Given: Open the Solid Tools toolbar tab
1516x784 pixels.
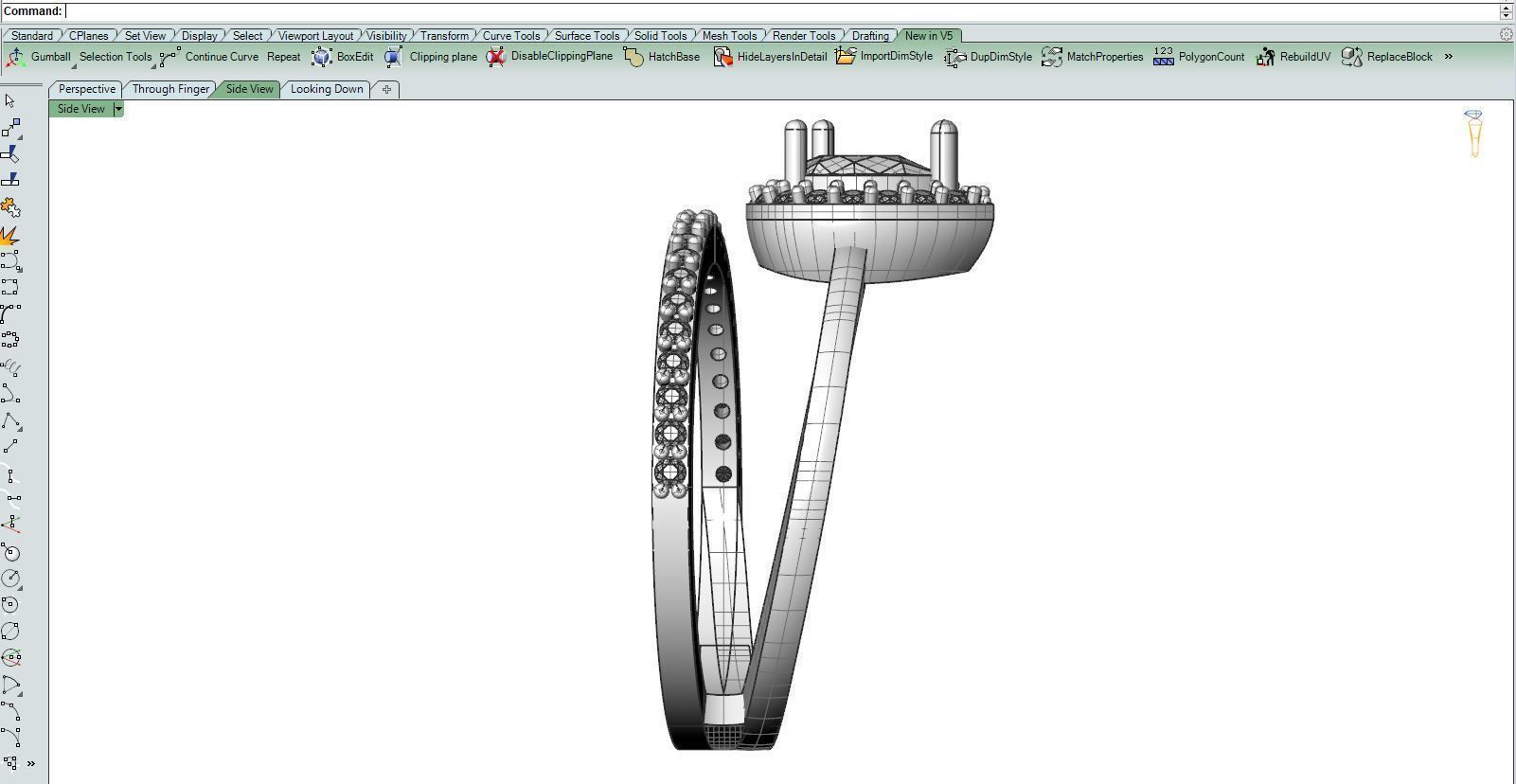Looking at the screenshot, I should [660, 36].
